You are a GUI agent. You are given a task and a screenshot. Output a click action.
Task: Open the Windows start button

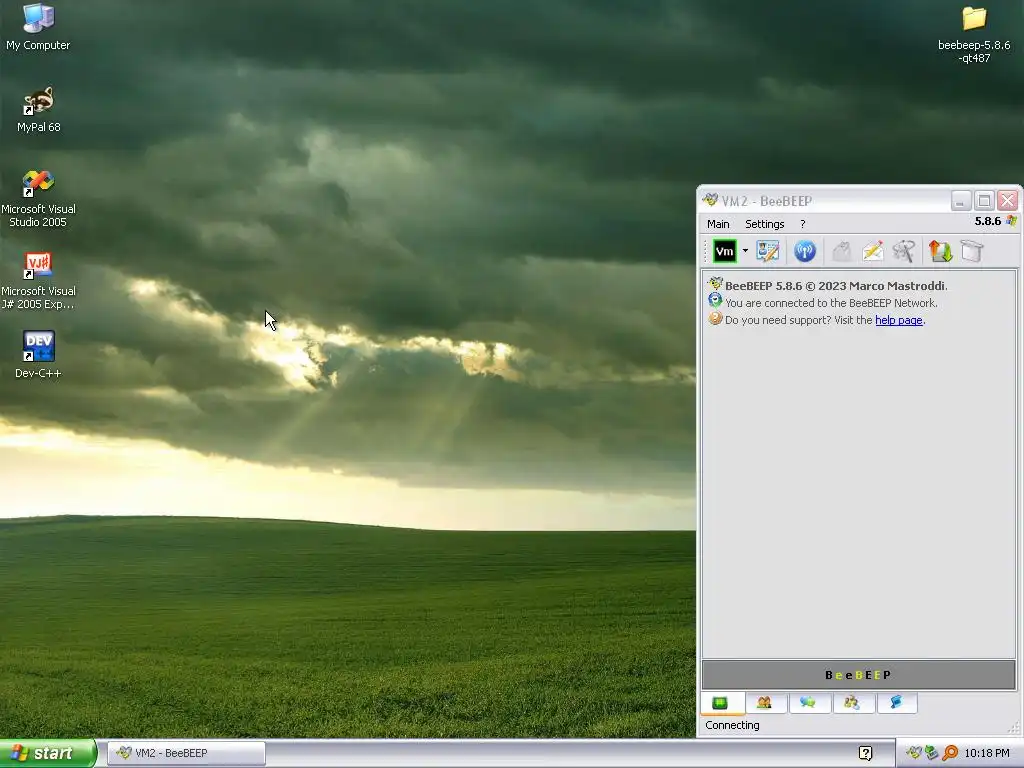(47, 753)
